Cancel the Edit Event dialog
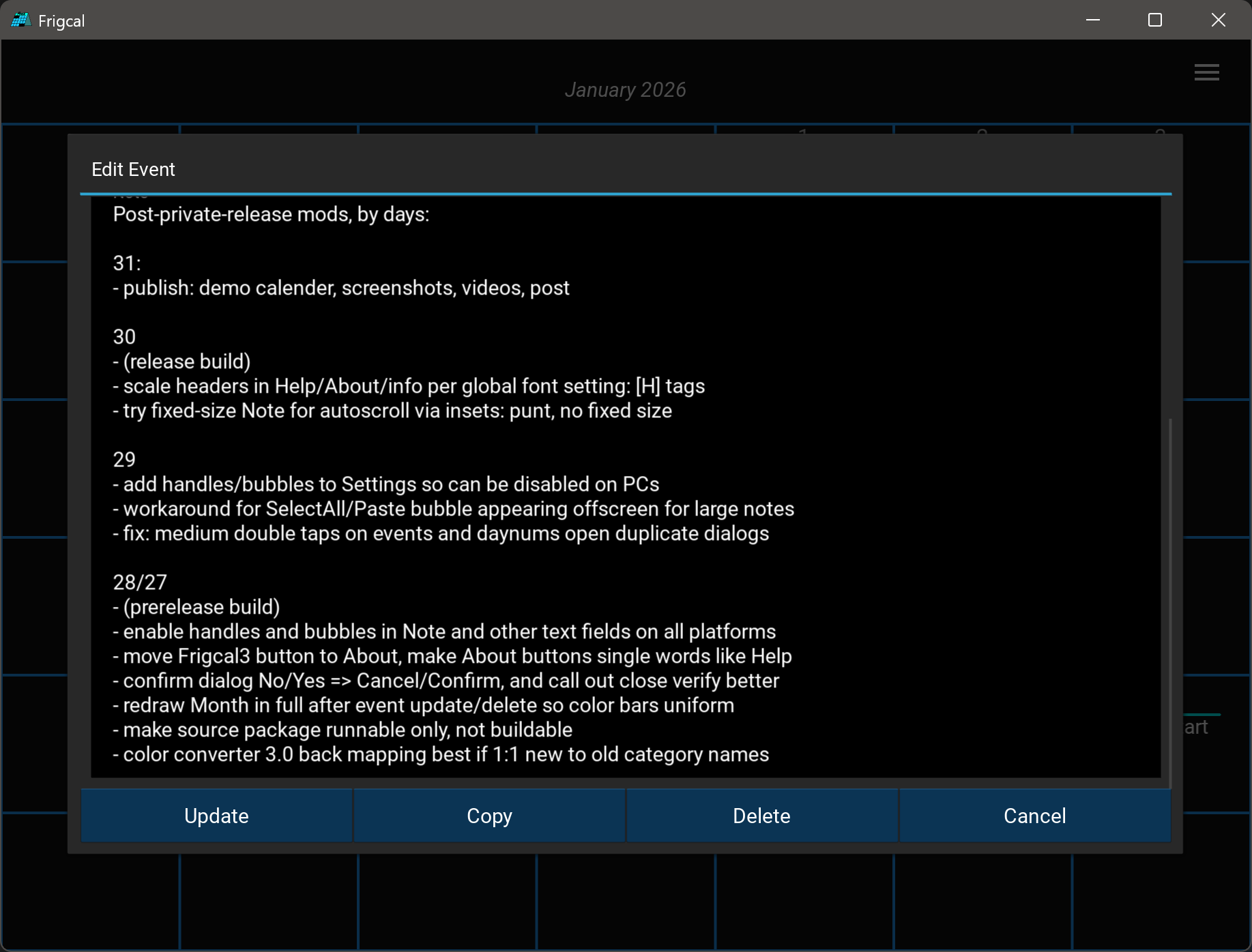The image size is (1252, 952). click(1034, 816)
